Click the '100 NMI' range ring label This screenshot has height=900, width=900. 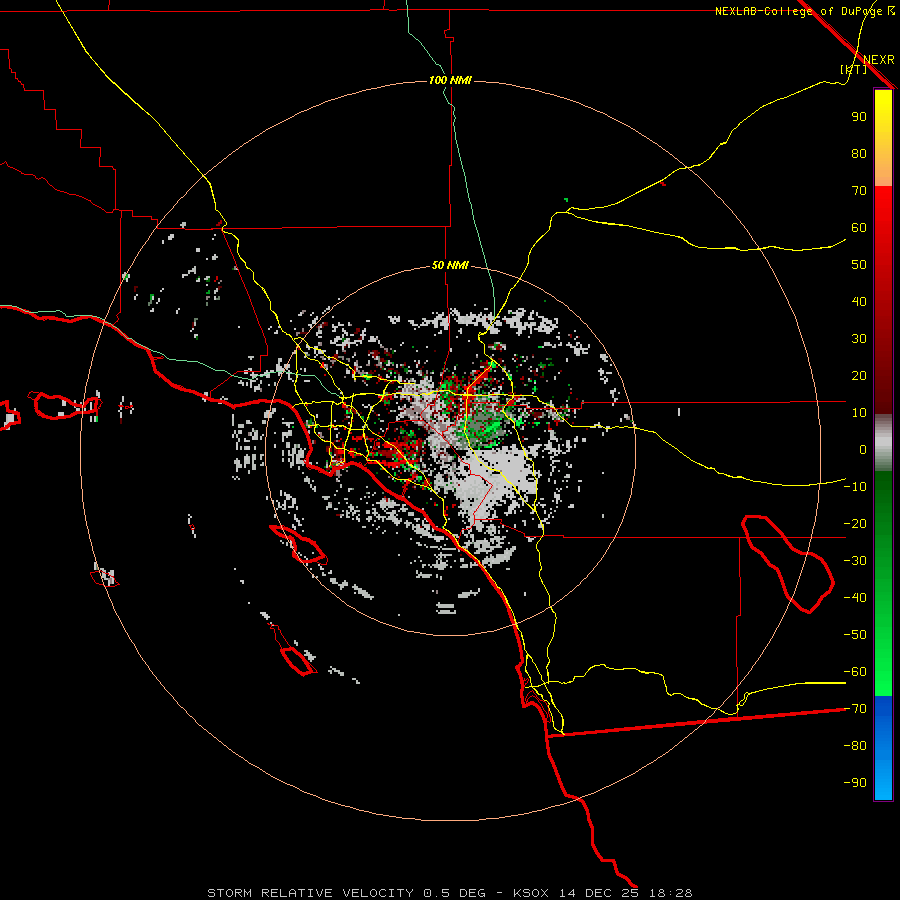(450, 80)
